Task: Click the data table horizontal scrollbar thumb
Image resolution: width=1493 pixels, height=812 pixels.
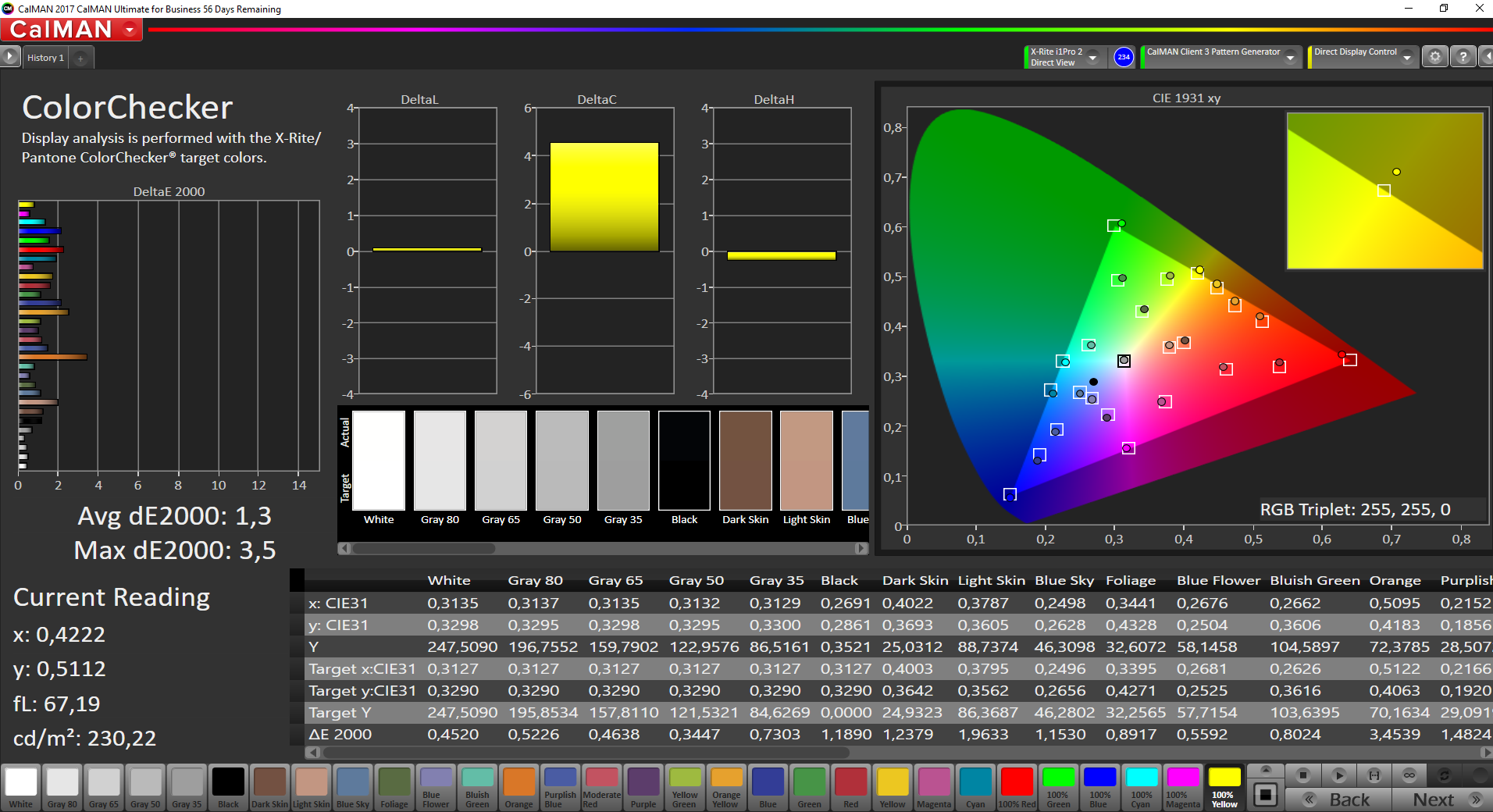Action: click(x=586, y=753)
